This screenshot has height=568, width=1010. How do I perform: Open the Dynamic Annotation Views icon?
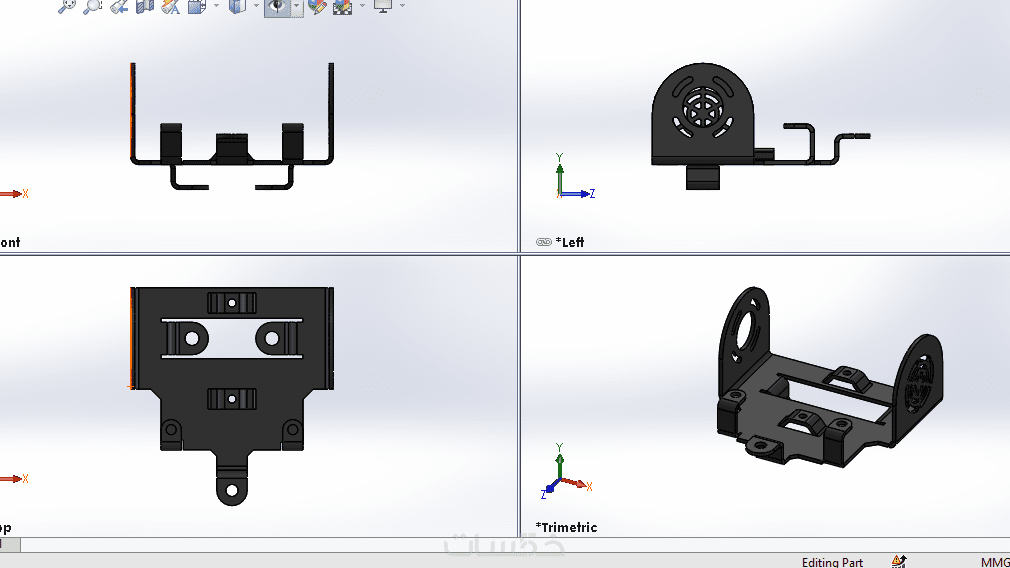tap(171, 6)
